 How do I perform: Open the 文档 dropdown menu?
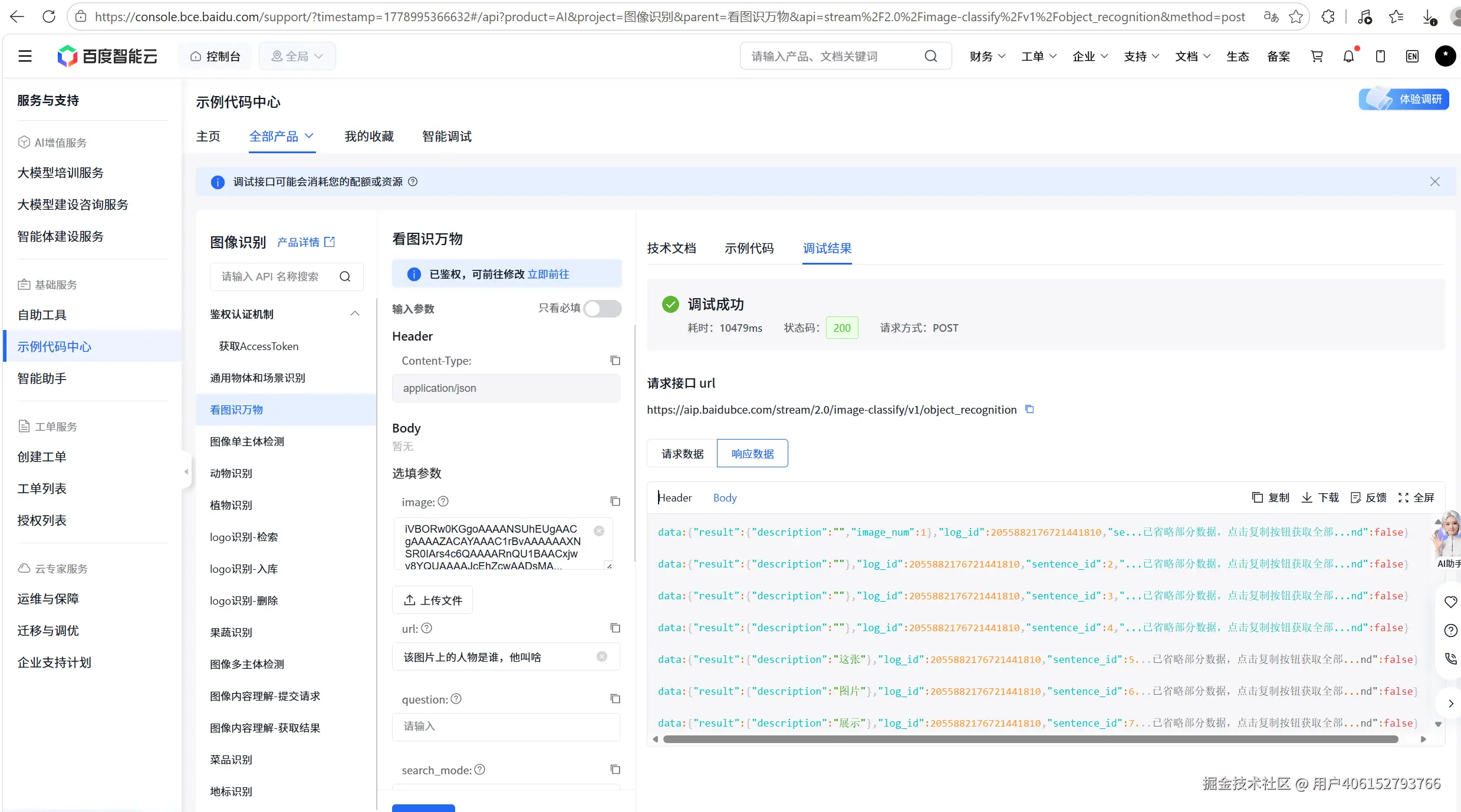(1193, 56)
